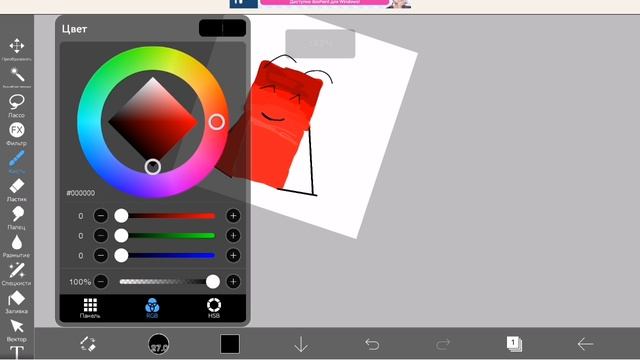The width and height of the screenshot is (640, 360).
Task: Click the red channel slider handle
Action: click(x=121, y=216)
